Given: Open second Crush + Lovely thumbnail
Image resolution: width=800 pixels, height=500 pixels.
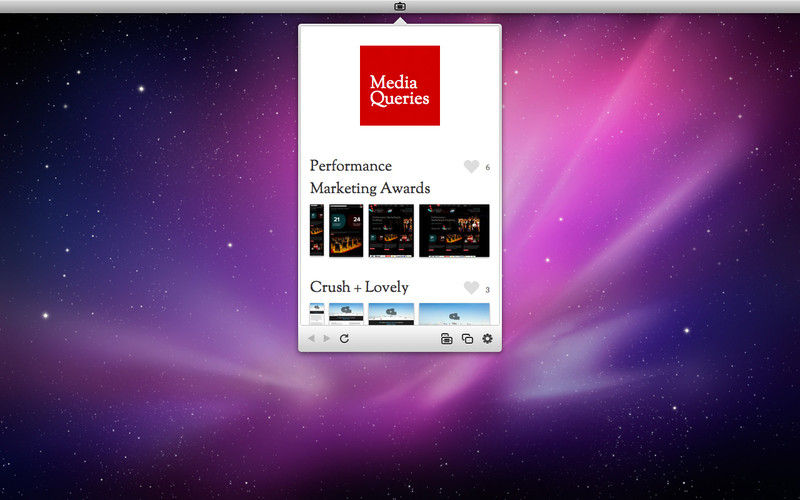Looking at the screenshot, I should click(346, 314).
